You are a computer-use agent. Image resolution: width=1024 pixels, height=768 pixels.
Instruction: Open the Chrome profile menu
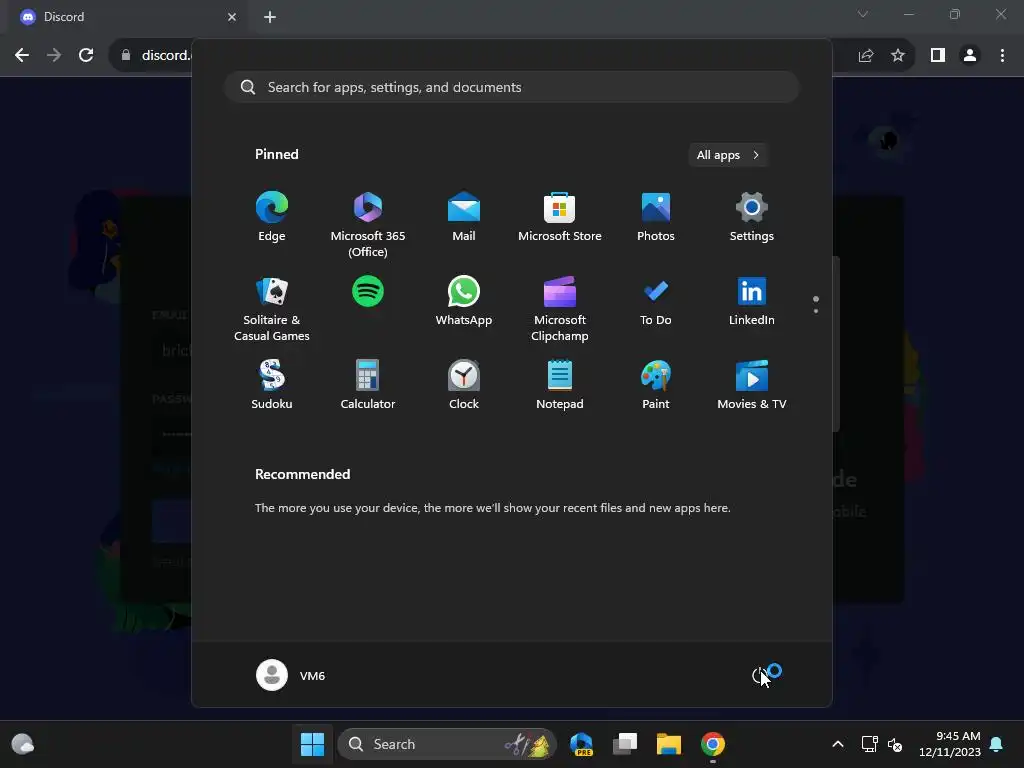(970, 56)
